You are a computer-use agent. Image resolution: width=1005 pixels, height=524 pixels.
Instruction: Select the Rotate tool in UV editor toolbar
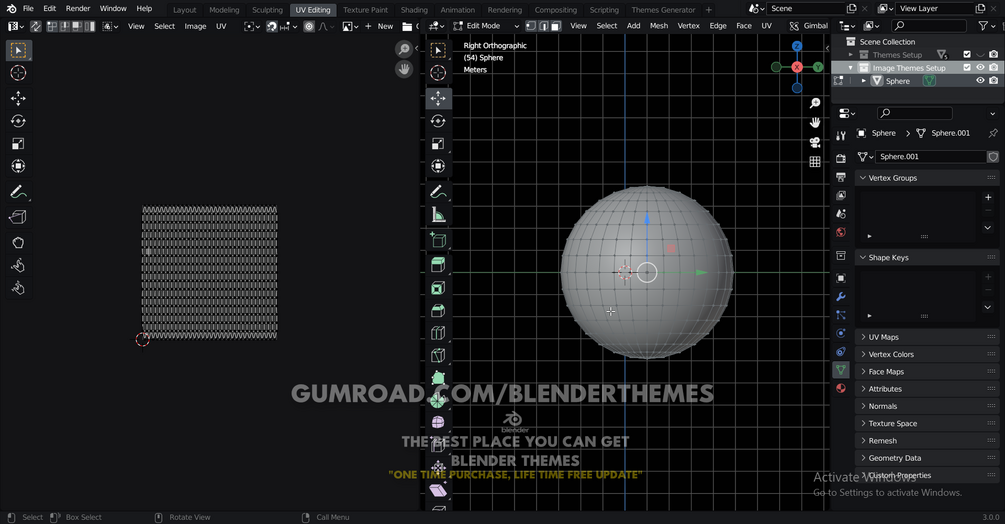click(x=18, y=121)
